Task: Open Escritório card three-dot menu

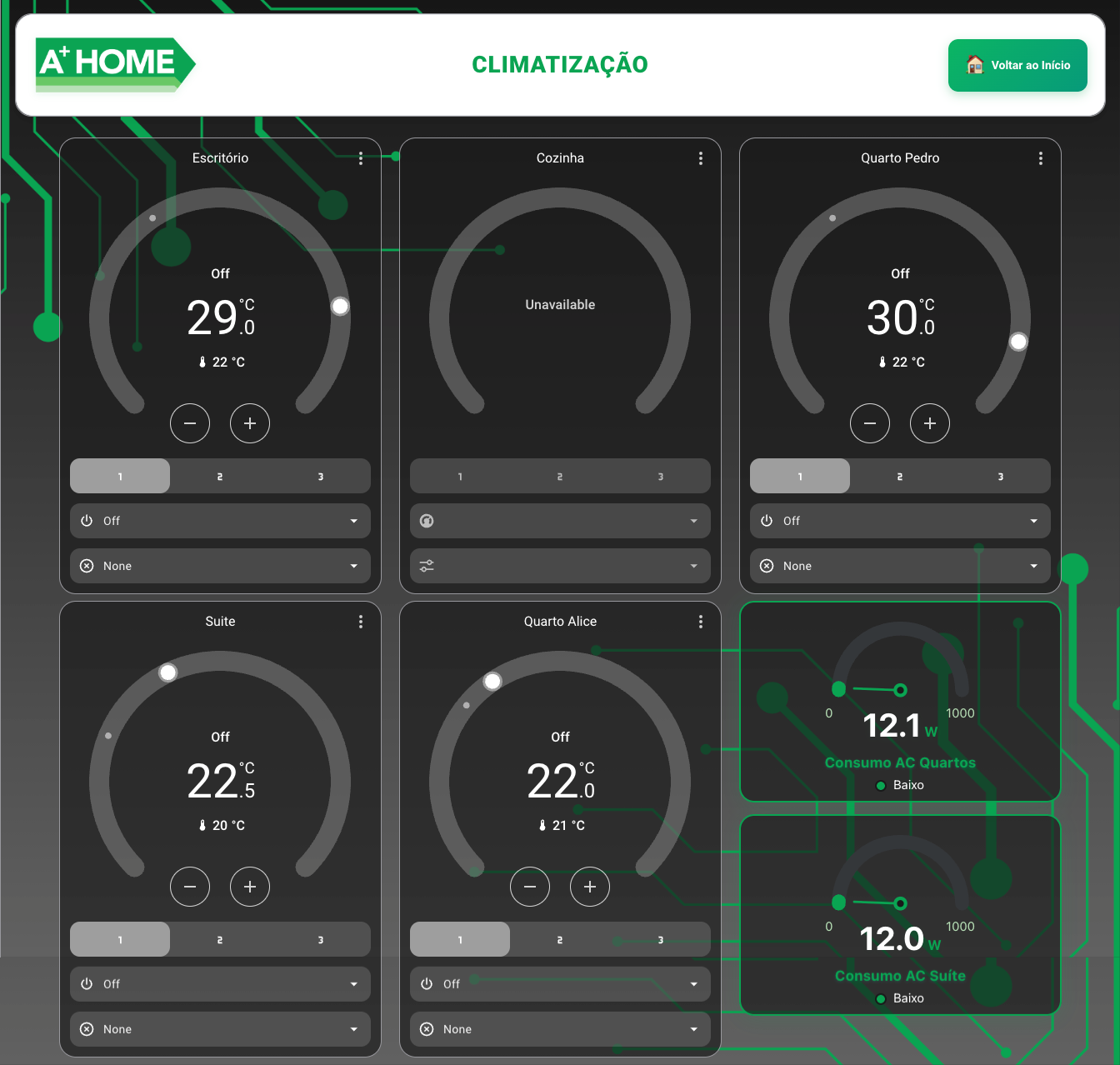Action: click(x=361, y=158)
